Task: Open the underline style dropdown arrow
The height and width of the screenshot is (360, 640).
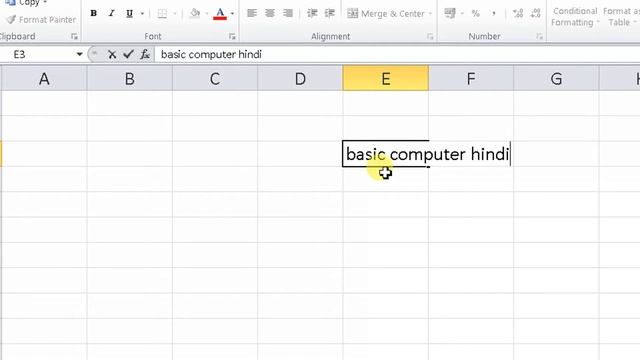Action: (x=142, y=13)
